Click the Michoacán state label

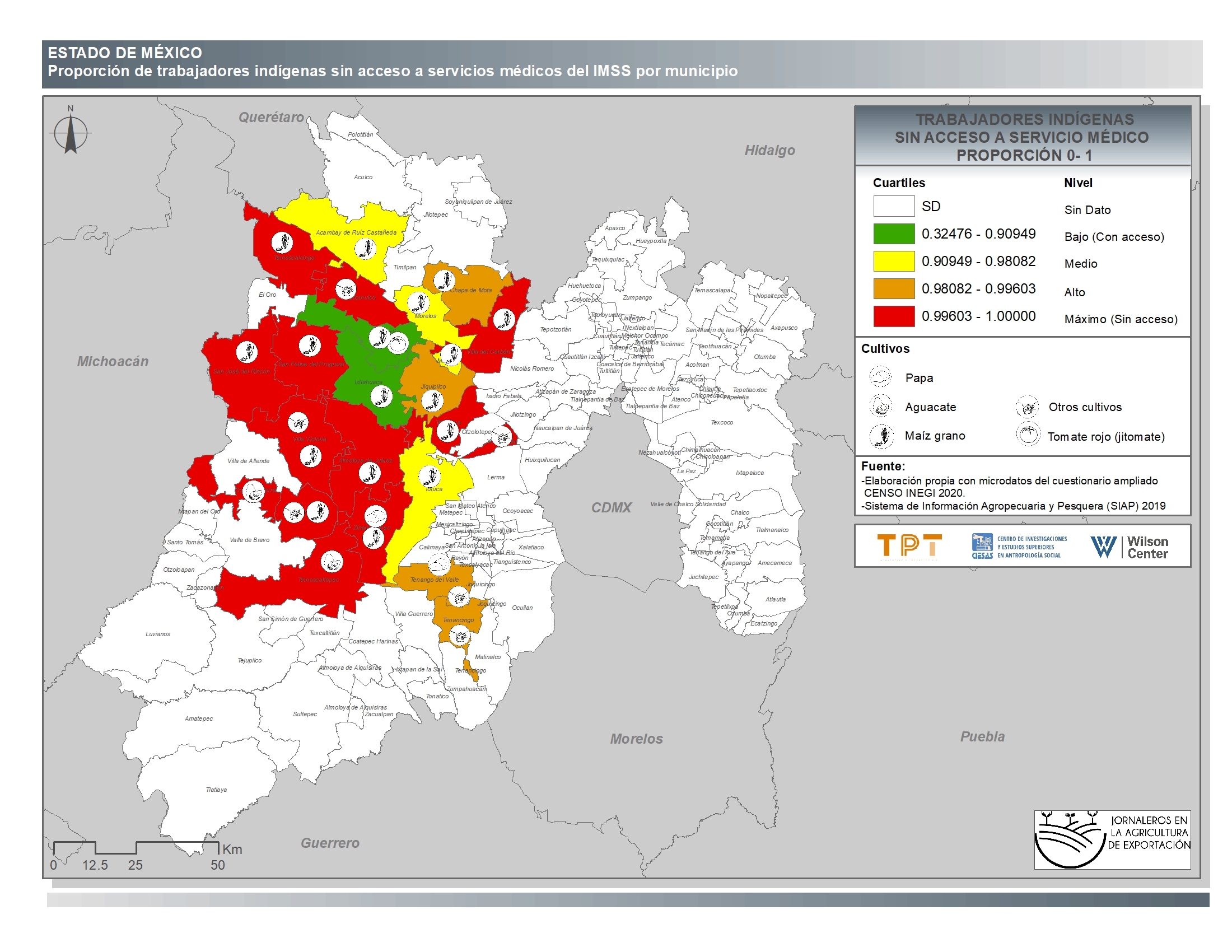pyautogui.click(x=113, y=362)
